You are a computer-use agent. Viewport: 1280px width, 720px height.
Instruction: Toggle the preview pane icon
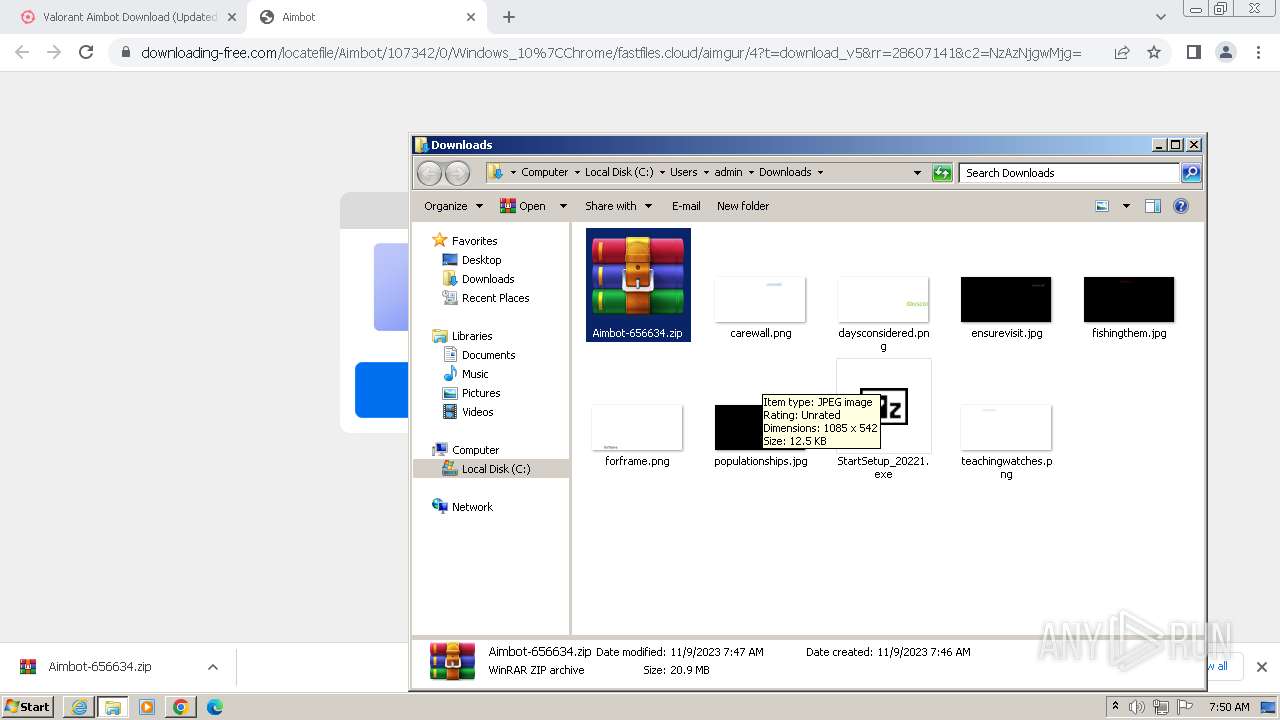(x=1152, y=206)
